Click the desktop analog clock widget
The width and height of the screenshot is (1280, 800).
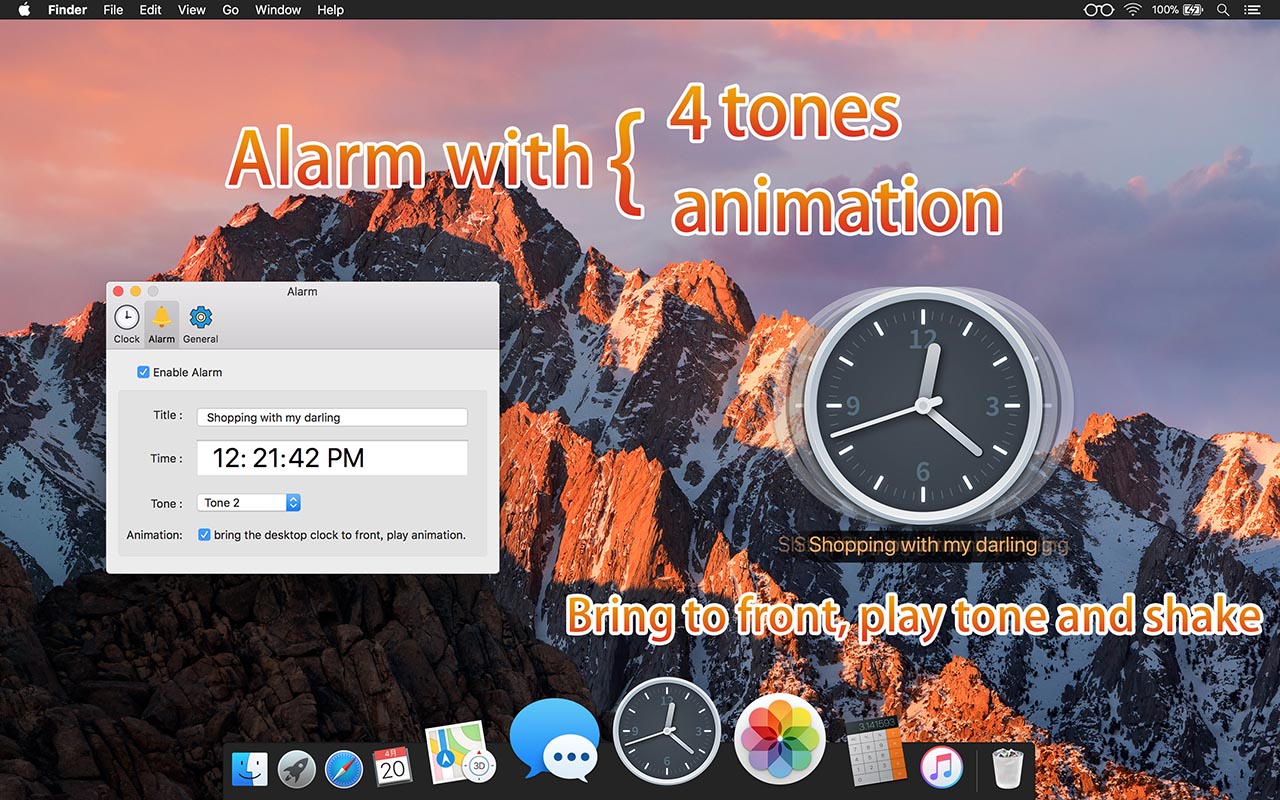[x=922, y=406]
